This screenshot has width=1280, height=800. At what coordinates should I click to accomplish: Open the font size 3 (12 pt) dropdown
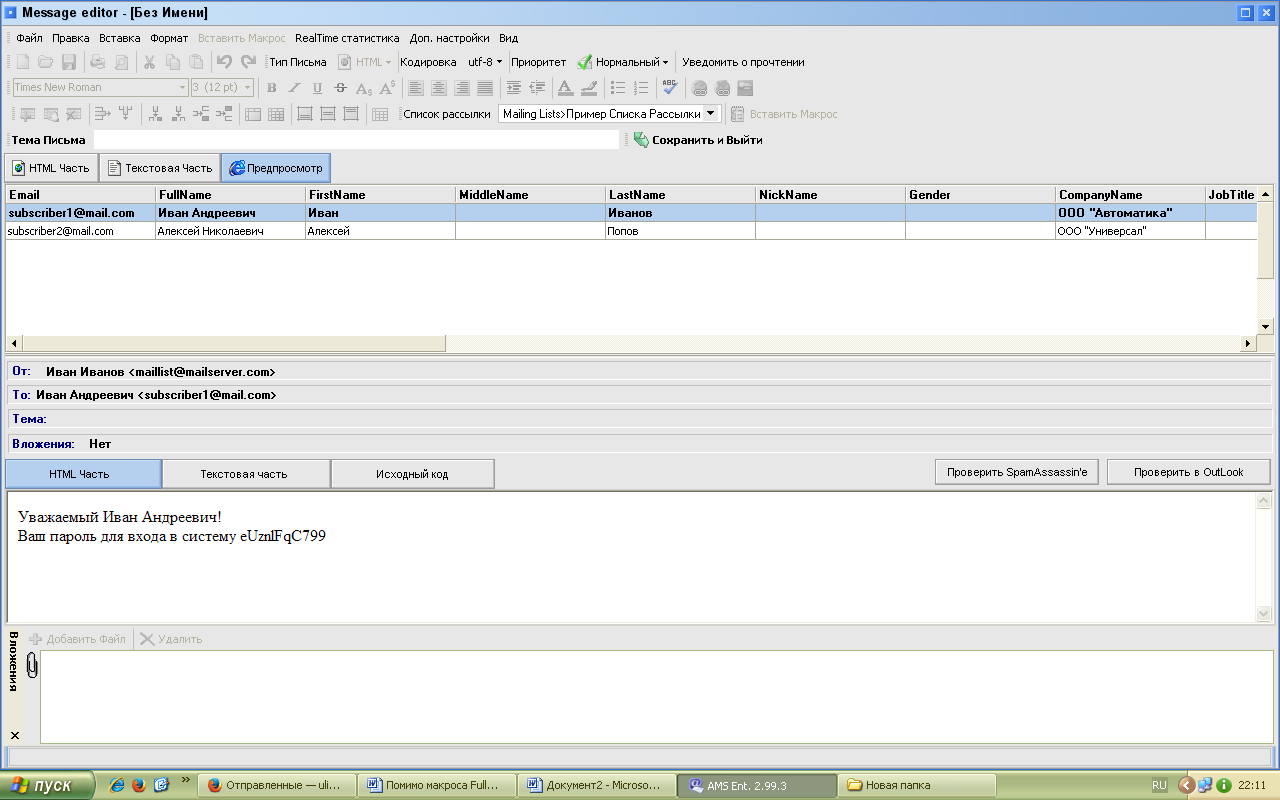[x=248, y=88]
